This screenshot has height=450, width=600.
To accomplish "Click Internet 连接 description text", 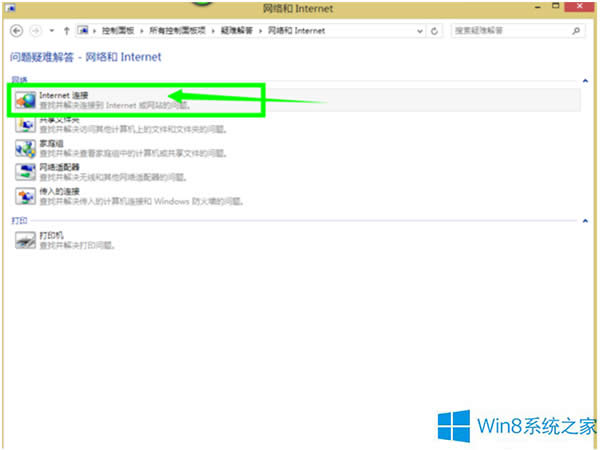I will pyautogui.click(x=115, y=105).
